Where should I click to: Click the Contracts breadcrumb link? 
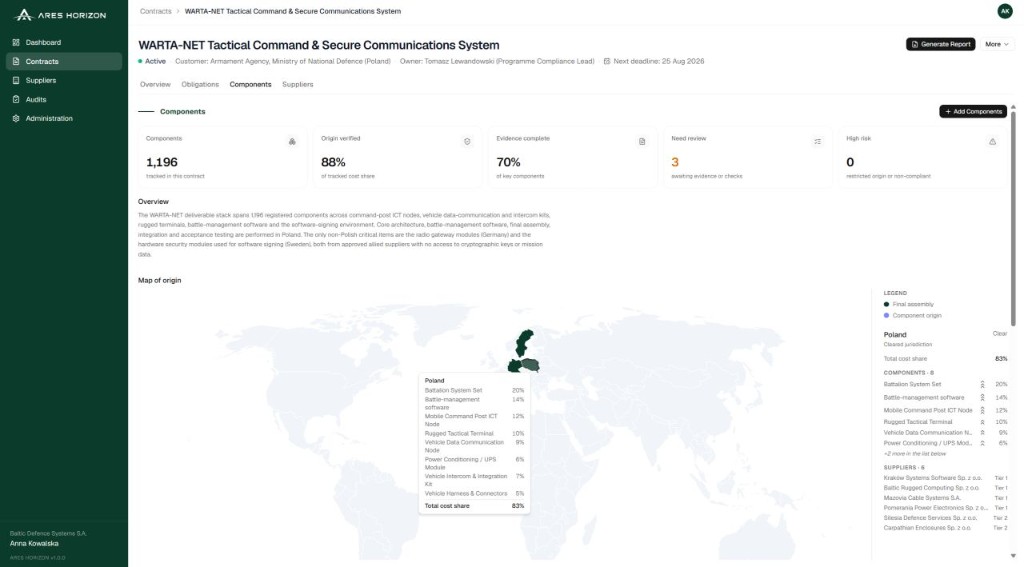[155, 11]
